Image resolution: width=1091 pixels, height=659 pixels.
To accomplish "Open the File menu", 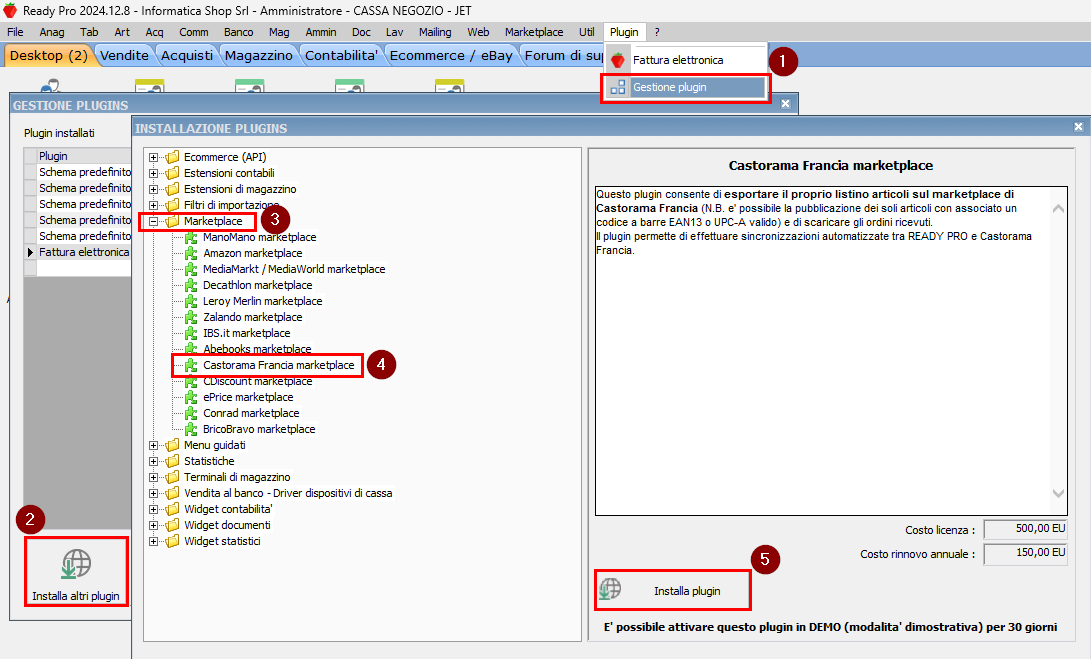I will pyautogui.click(x=15, y=32).
